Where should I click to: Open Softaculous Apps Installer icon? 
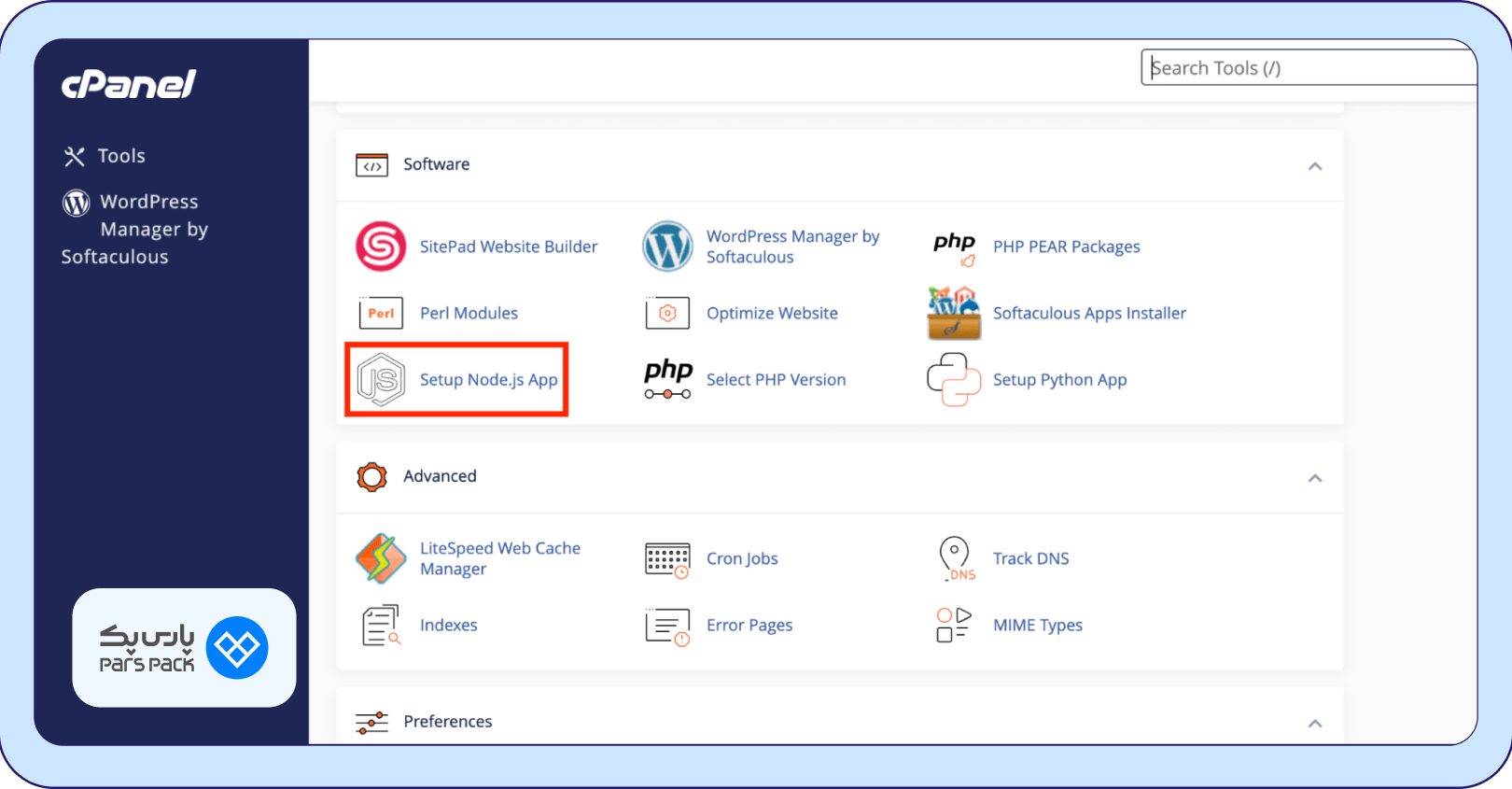954,314
